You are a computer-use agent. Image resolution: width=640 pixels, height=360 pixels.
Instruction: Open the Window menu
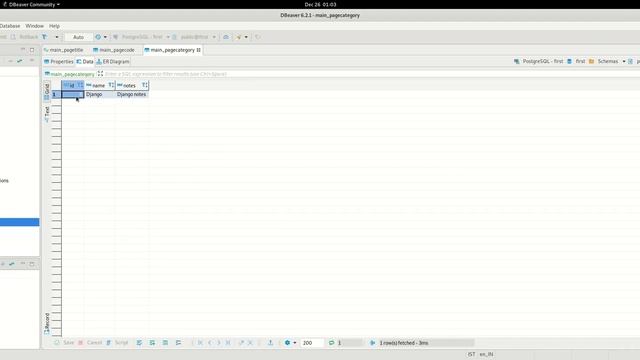coord(34,26)
